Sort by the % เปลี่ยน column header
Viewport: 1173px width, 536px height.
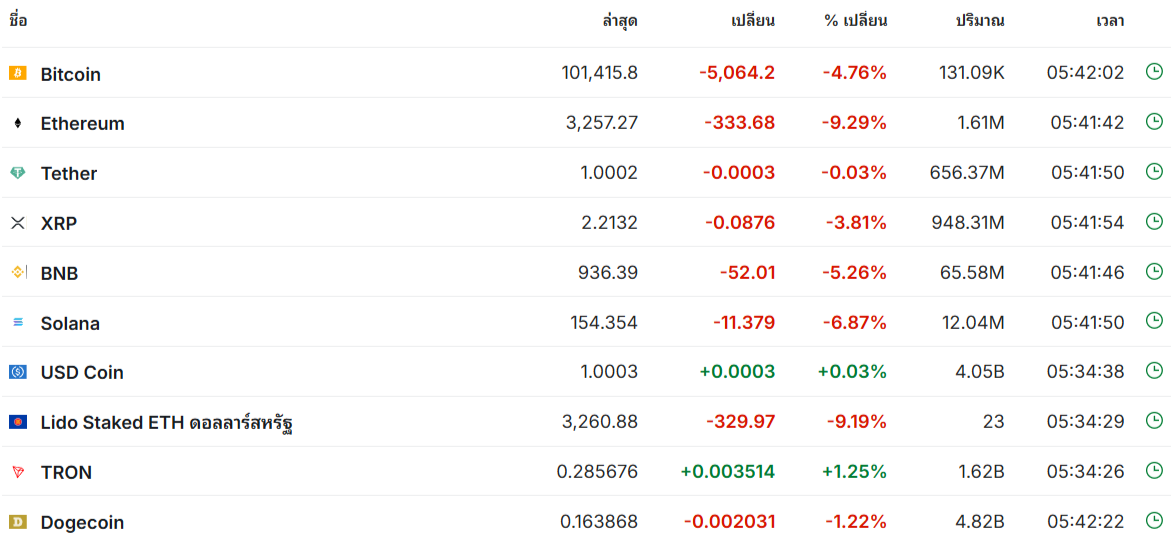855,21
